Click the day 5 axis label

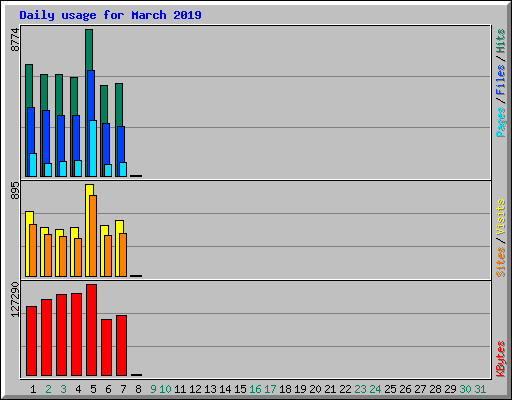click(93, 389)
